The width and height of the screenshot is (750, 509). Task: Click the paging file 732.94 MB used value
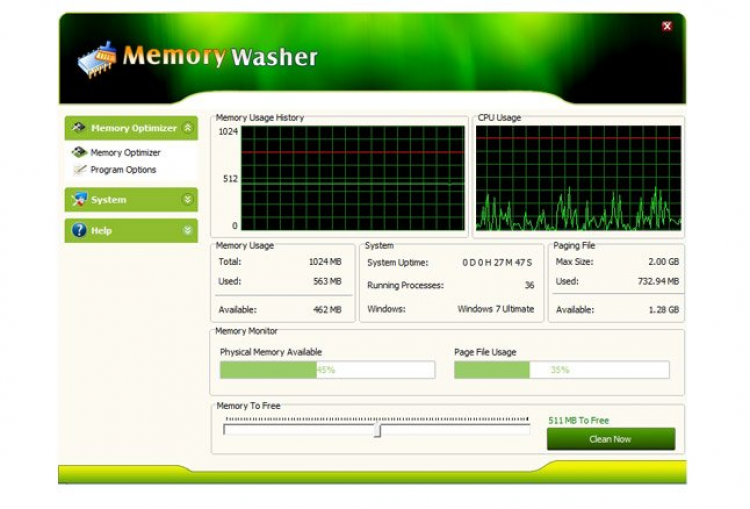658,281
